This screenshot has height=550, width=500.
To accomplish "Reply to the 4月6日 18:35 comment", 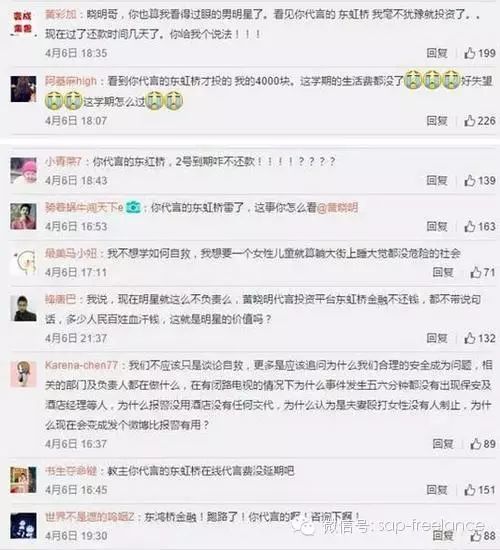I will tap(437, 53).
